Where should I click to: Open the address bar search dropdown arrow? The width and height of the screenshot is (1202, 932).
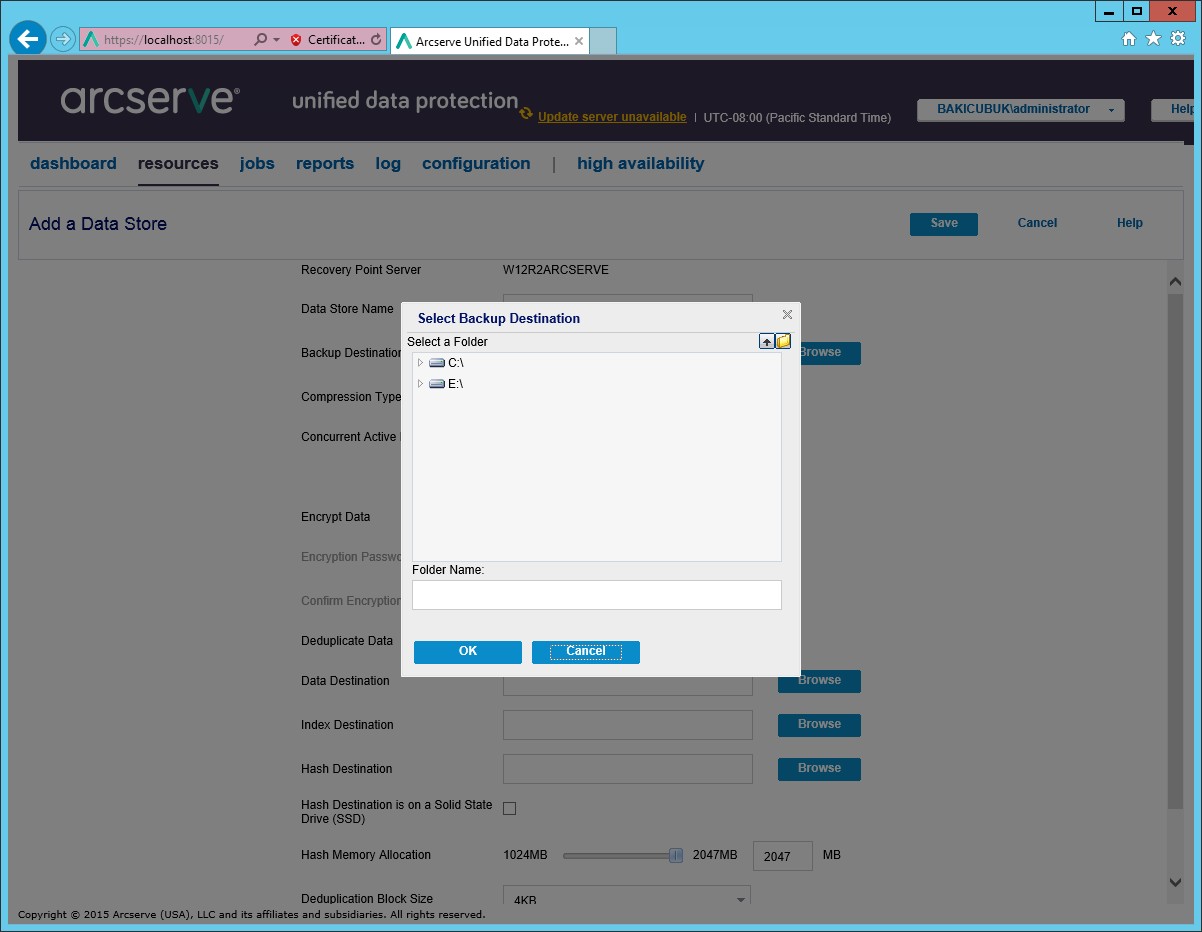pos(276,40)
